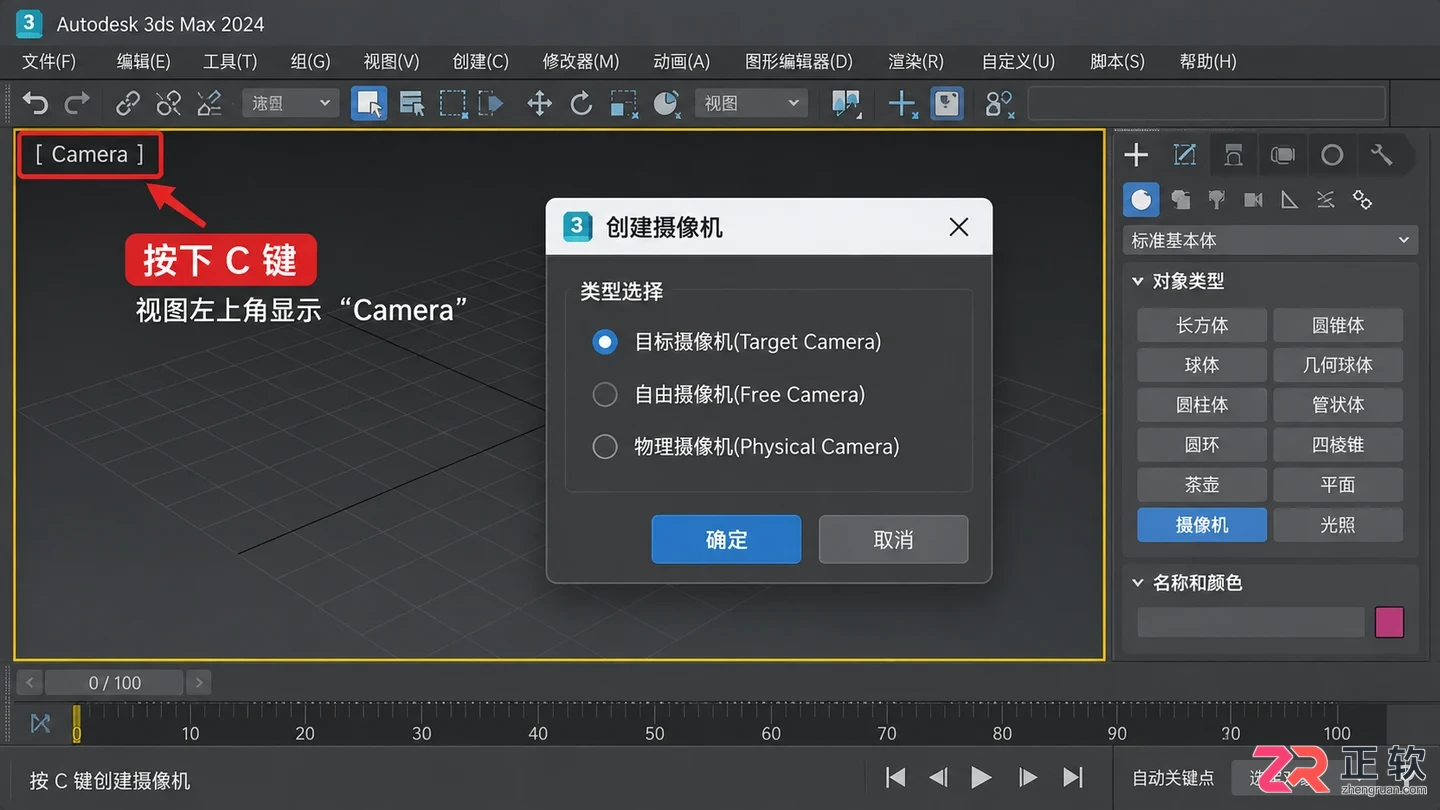Click the Undo arrow in the toolbar
Viewport: 1440px width, 810px height.
tap(35, 103)
